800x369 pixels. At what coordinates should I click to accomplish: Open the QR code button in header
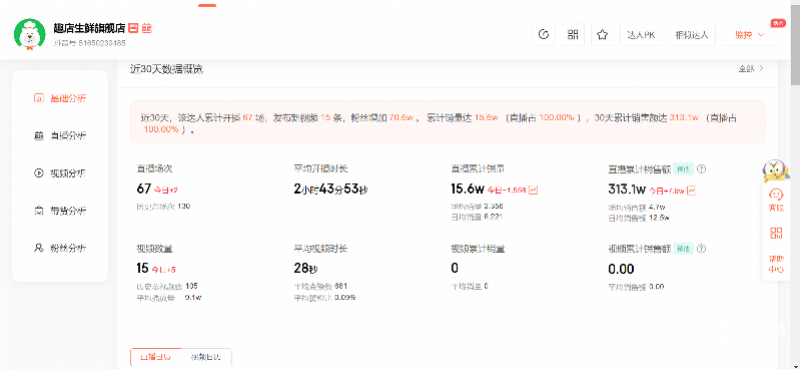[x=573, y=35]
